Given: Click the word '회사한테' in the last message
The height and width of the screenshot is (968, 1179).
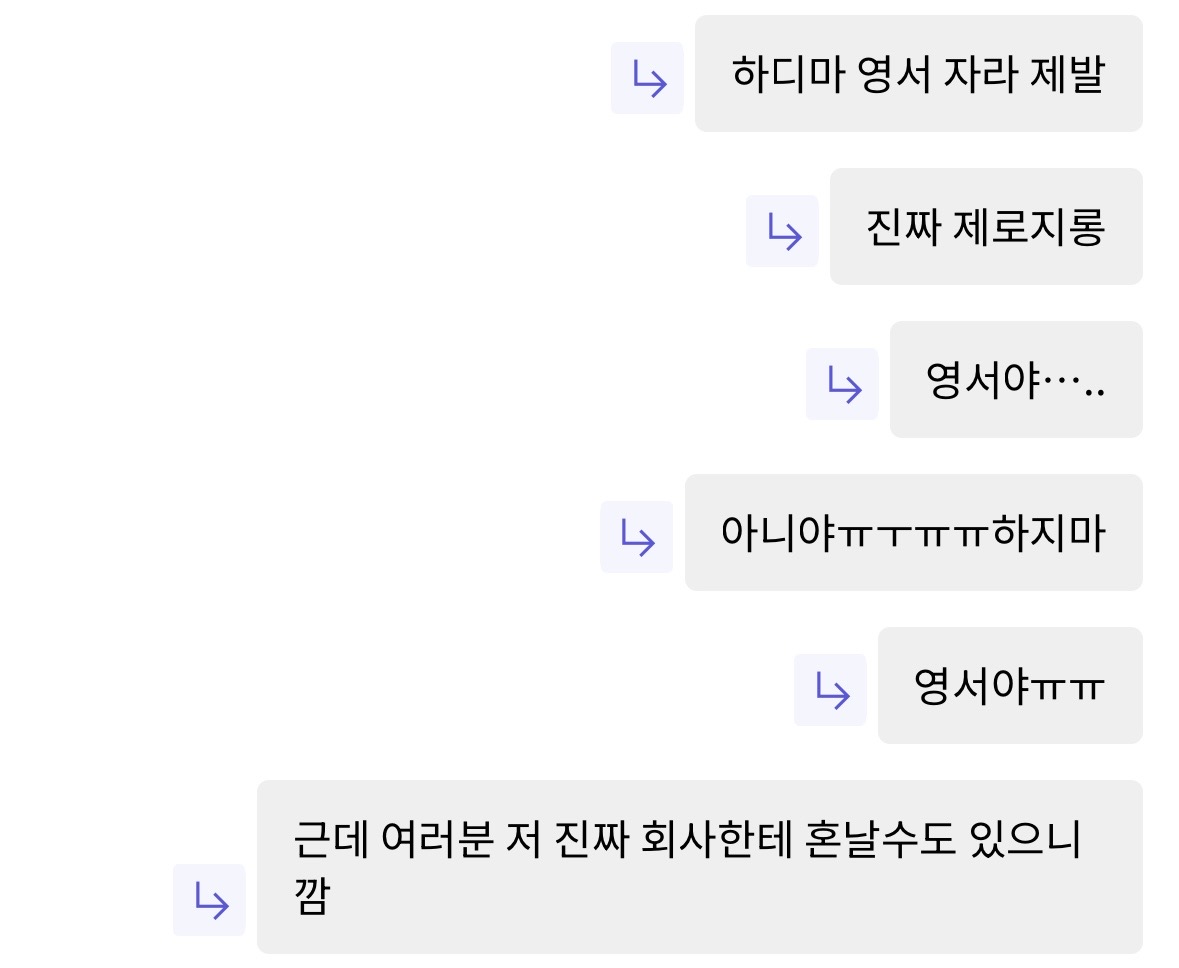Looking at the screenshot, I should click(712, 840).
